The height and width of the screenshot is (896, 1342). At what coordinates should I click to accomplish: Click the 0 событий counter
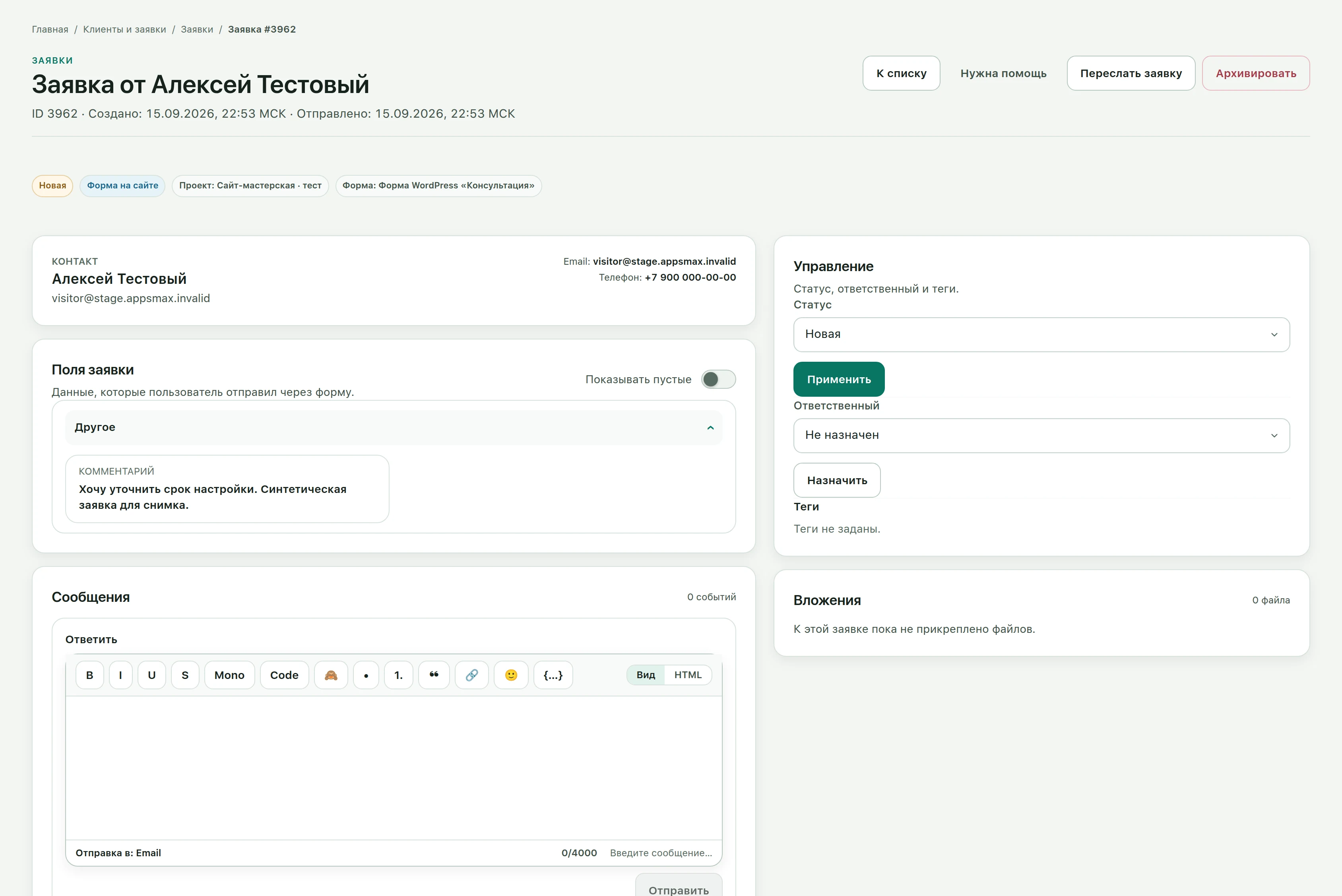[x=711, y=597]
